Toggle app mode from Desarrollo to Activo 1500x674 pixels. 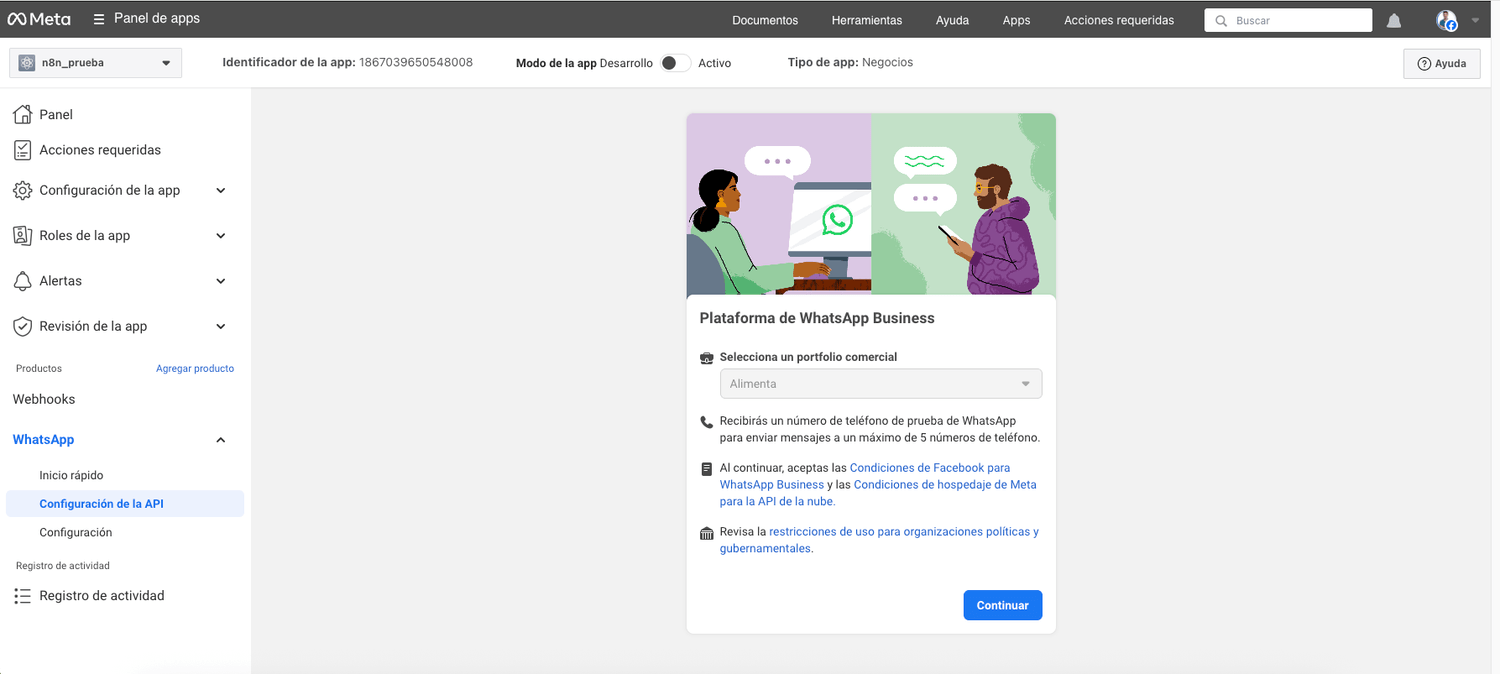pos(675,63)
